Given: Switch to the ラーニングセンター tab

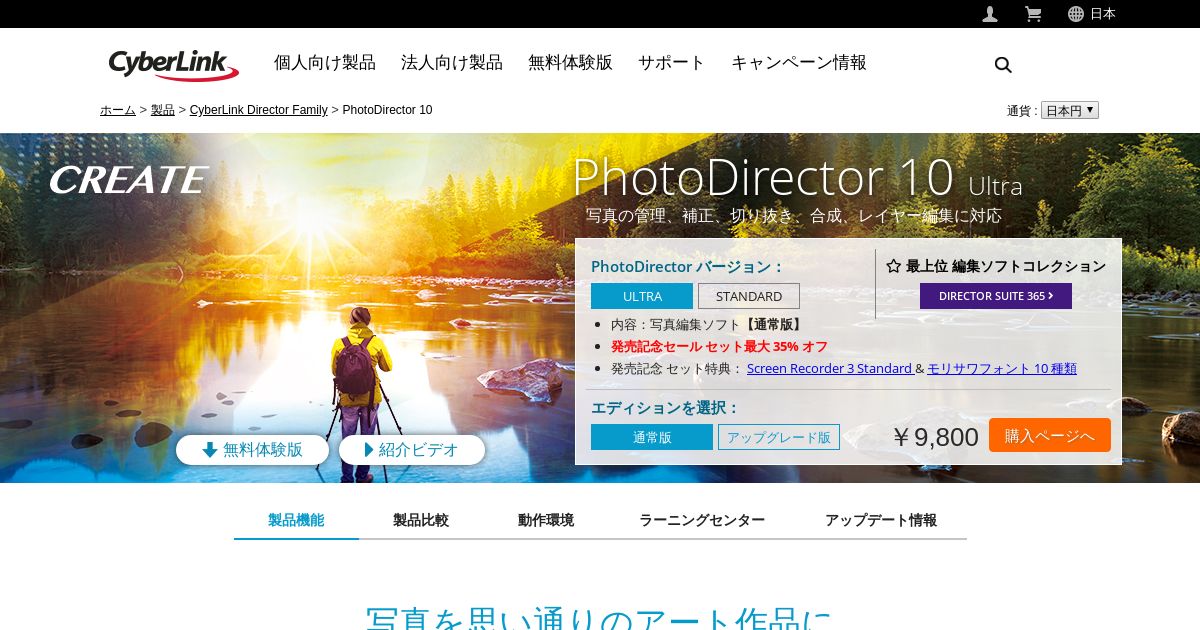Looking at the screenshot, I should (x=702, y=520).
